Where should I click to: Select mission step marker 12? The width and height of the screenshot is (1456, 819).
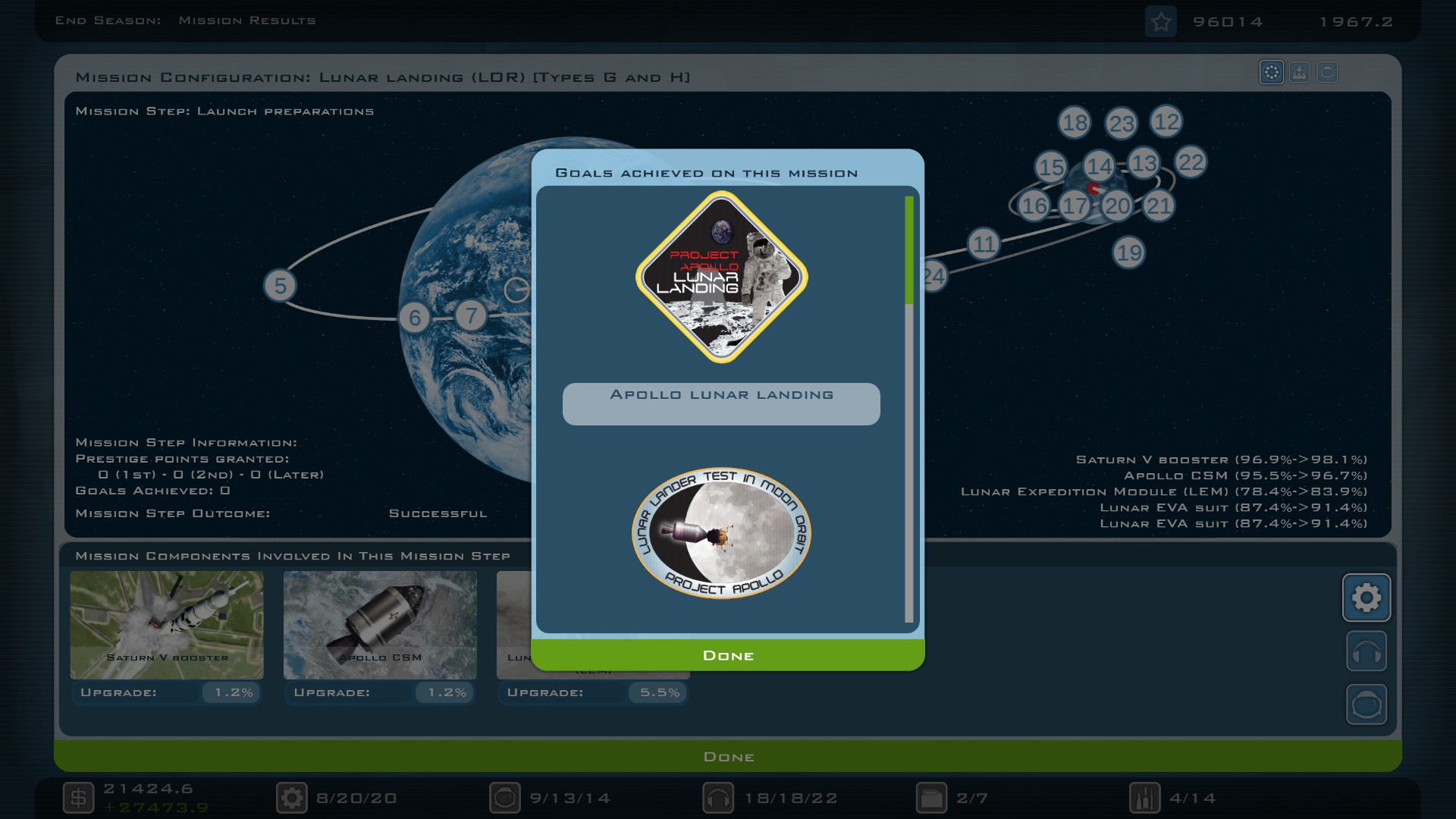[1166, 122]
